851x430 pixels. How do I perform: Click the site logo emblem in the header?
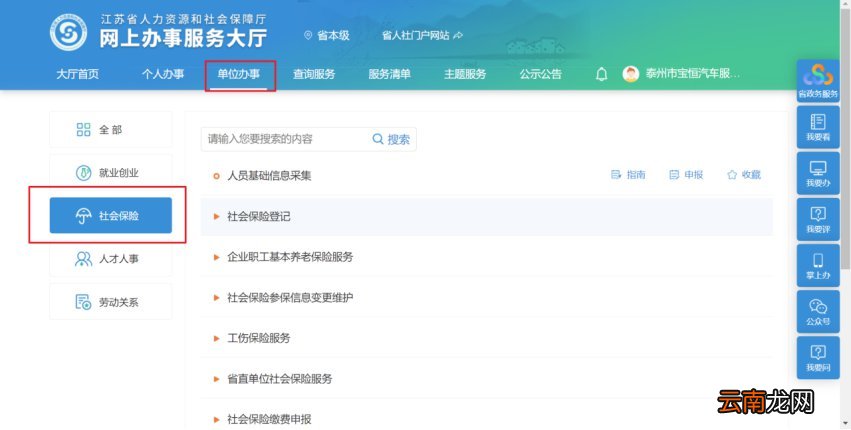pos(68,32)
